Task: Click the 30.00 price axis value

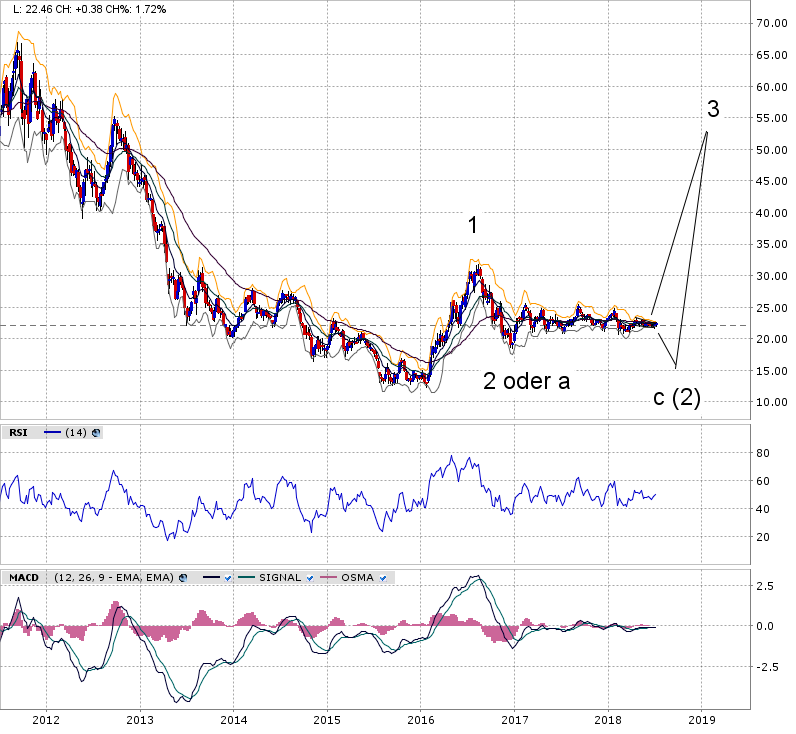Action: tap(772, 276)
